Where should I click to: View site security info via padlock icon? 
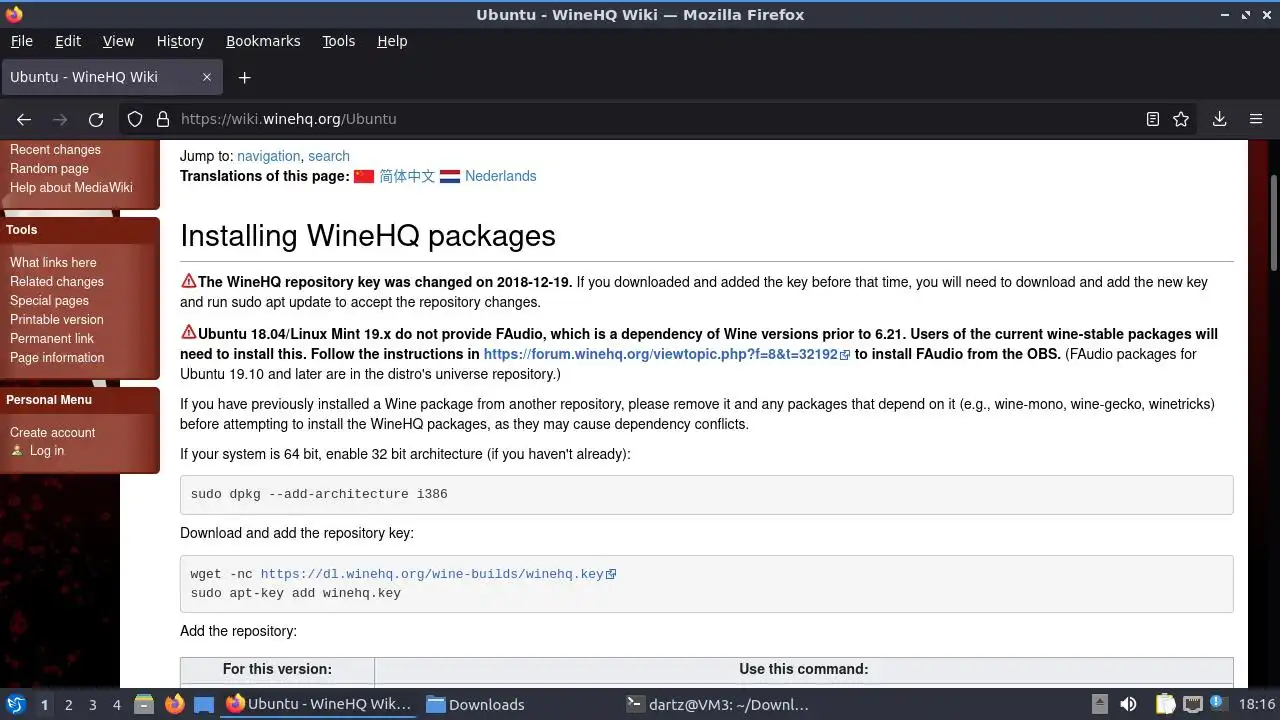coord(163,119)
